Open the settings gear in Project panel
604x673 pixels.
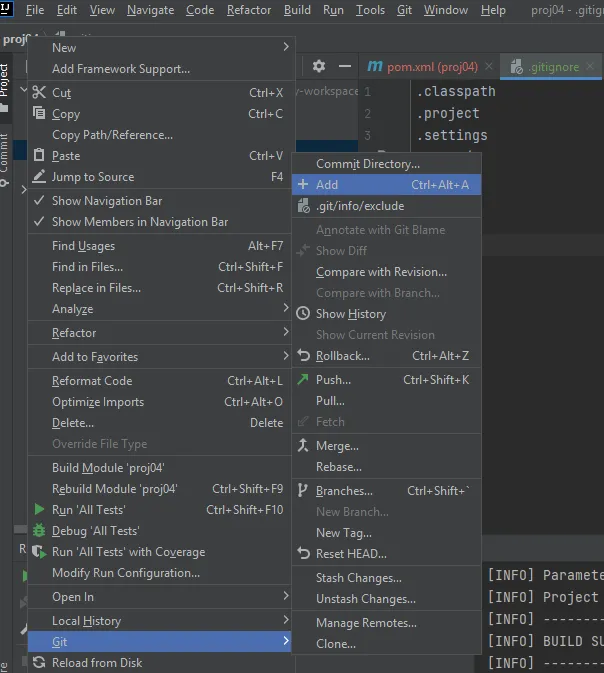coord(319,66)
